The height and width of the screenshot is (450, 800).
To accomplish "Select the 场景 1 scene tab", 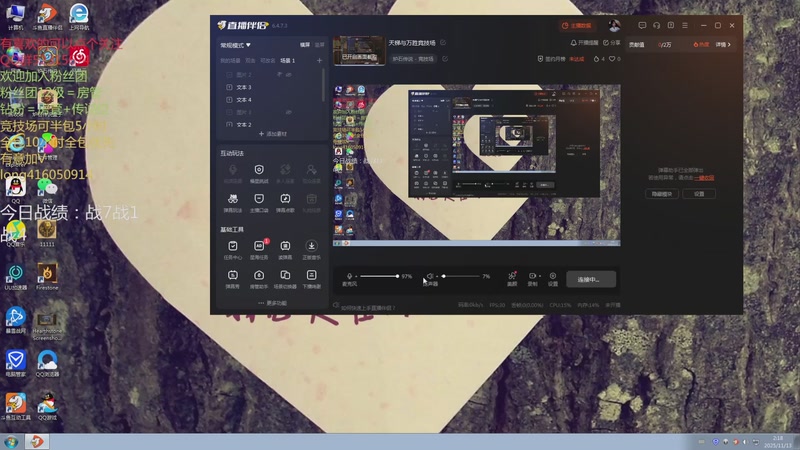I will pos(287,61).
